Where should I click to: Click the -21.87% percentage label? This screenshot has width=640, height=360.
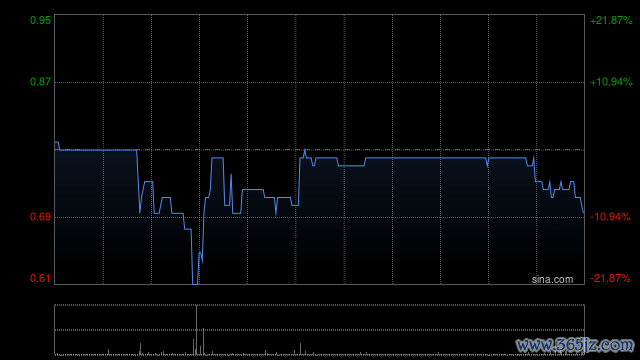611,278
